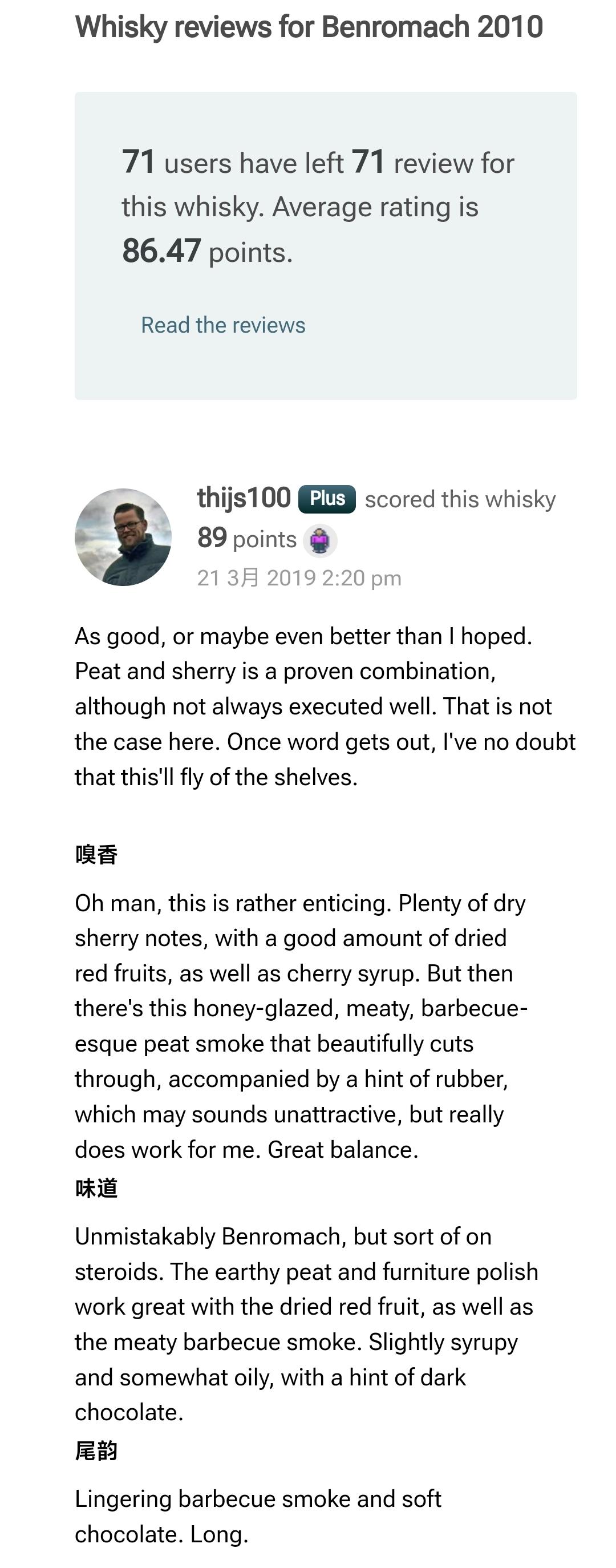Click the 味道 section heading
This screenshot has height=1568, width=616.
[x=96, y=1187]
